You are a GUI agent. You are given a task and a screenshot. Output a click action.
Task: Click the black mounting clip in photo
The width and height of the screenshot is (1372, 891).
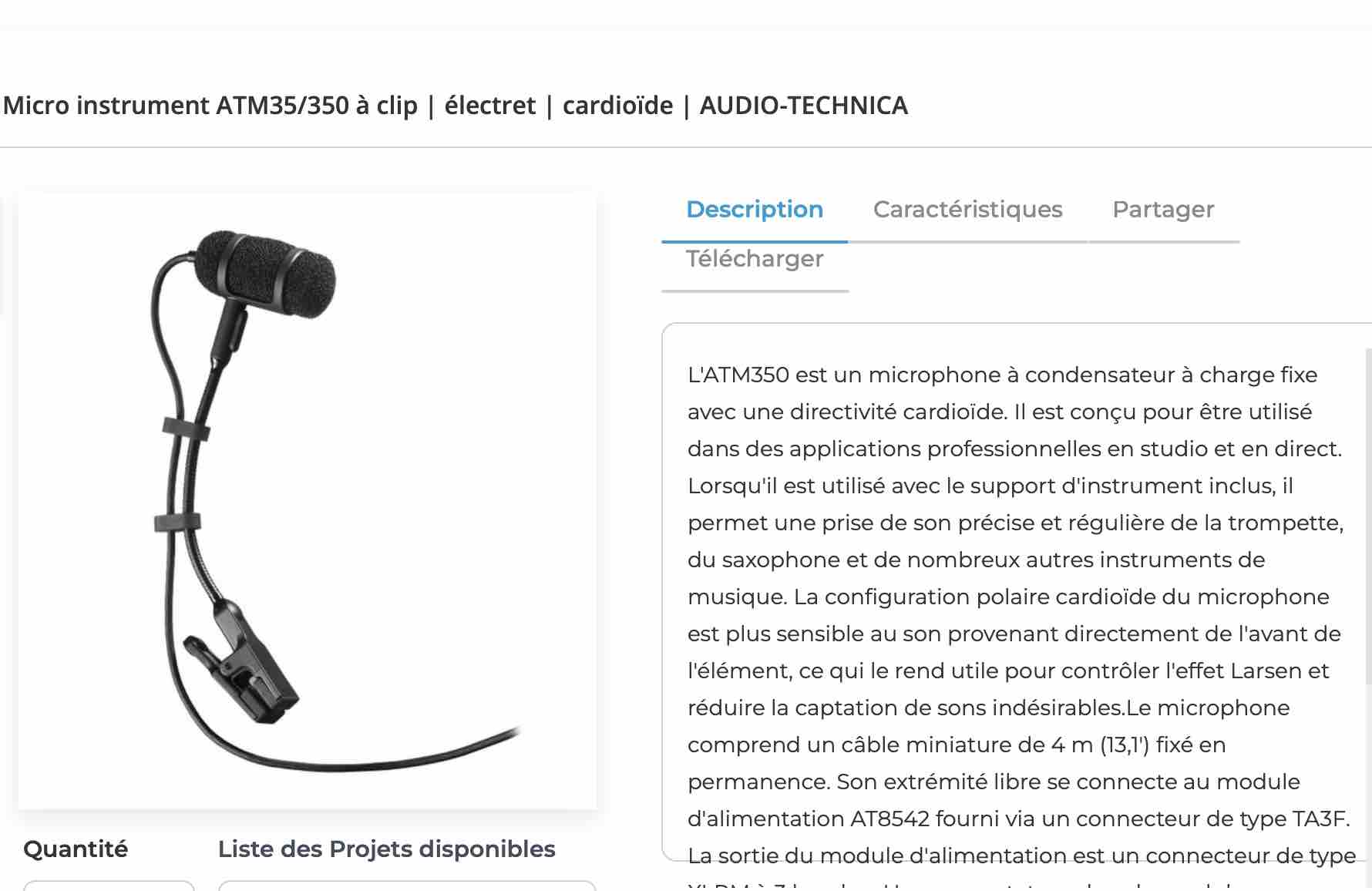pyautogui.click(x=243, y=663)
